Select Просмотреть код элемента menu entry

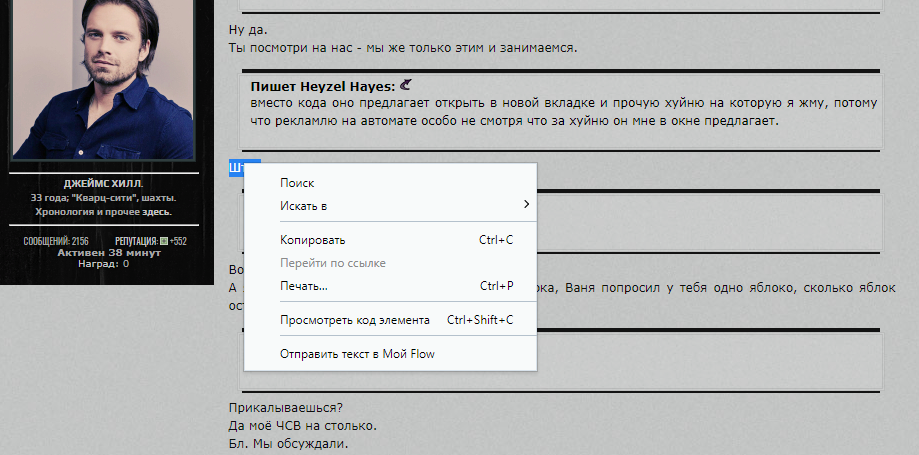pyautogui.click(x=390, y=320)
